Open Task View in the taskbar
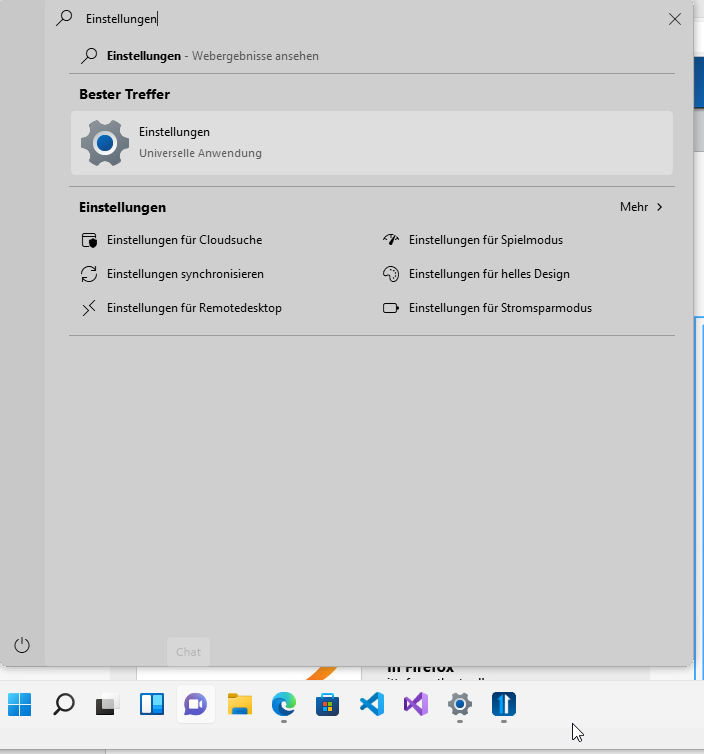Image resolution: width=704 pixels, height=754 pixels. coord(108,704)
